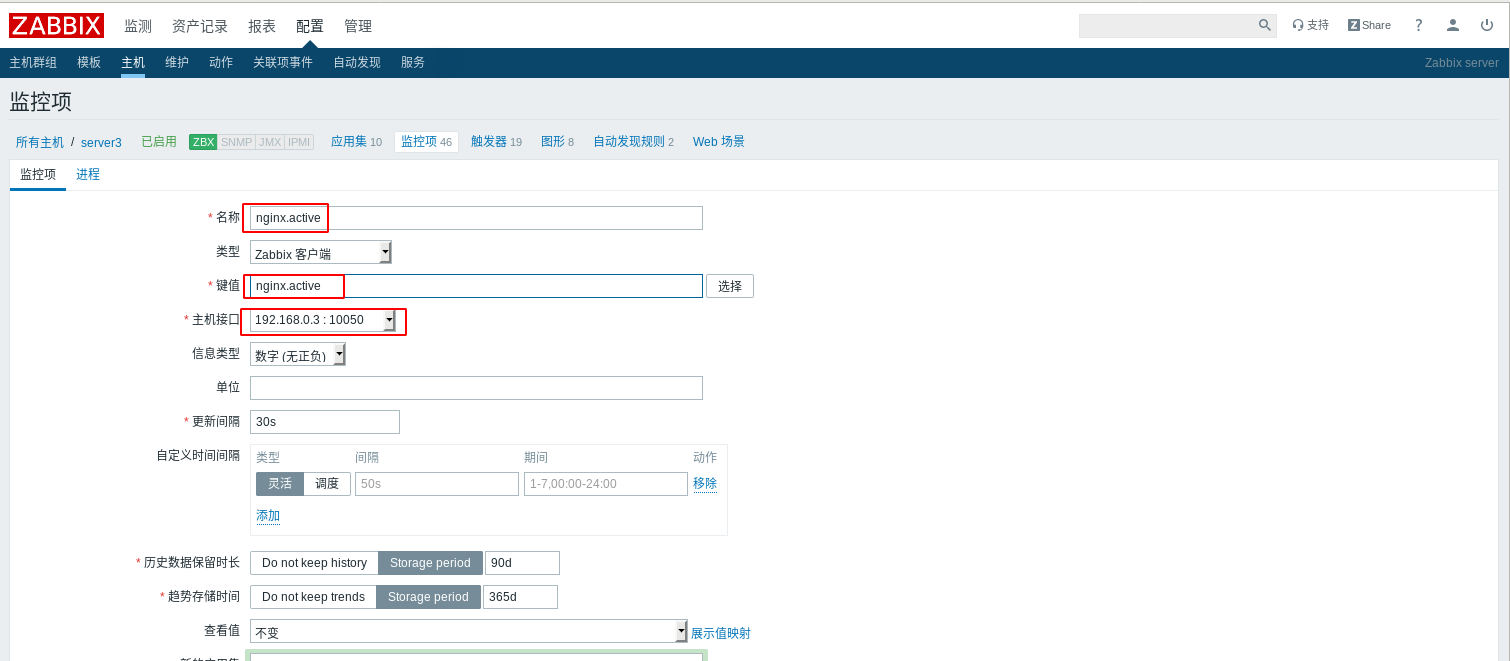
Task: Click the 键值 input field
Action: [x=476, y=286]
